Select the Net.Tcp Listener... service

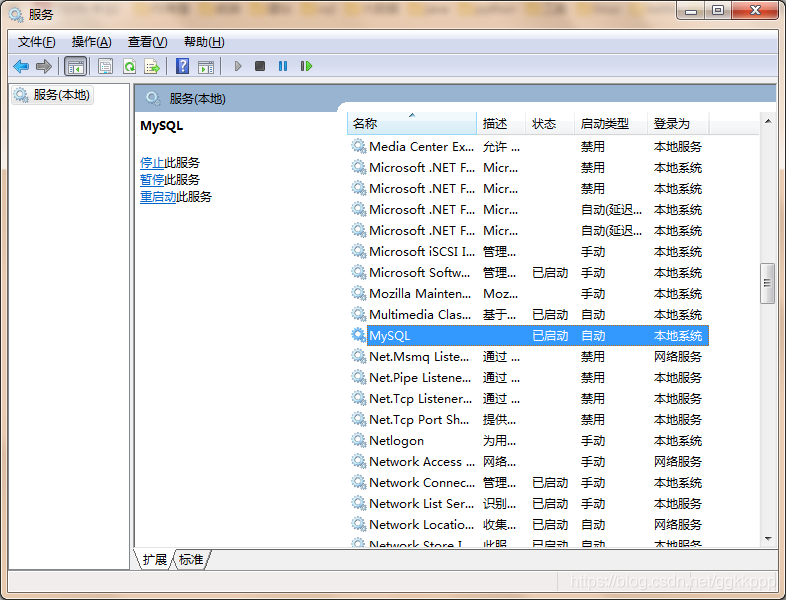(x=529, y=398)
